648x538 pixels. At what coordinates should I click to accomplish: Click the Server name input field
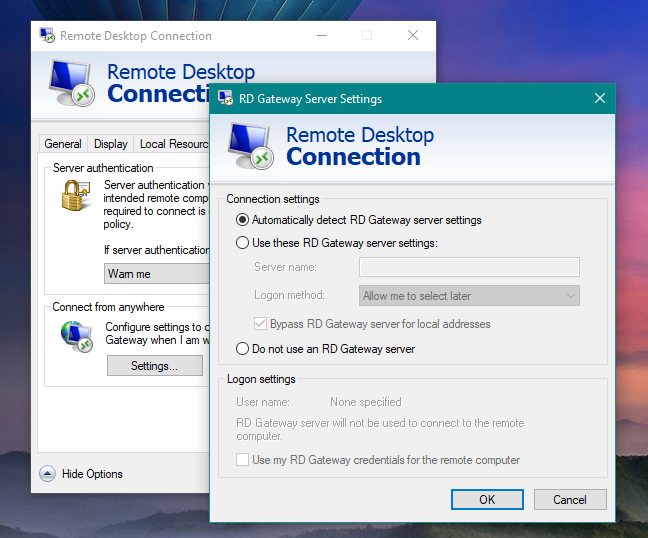(469, 267)
